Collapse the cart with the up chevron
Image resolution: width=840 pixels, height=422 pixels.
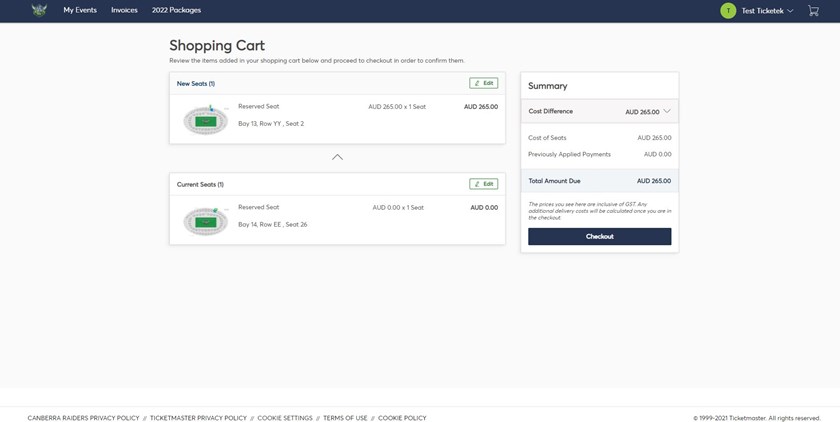[337, 157]
